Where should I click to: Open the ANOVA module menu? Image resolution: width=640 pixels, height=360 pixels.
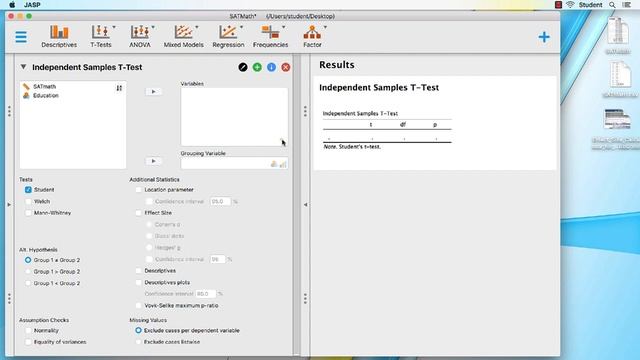coord(140,36)
